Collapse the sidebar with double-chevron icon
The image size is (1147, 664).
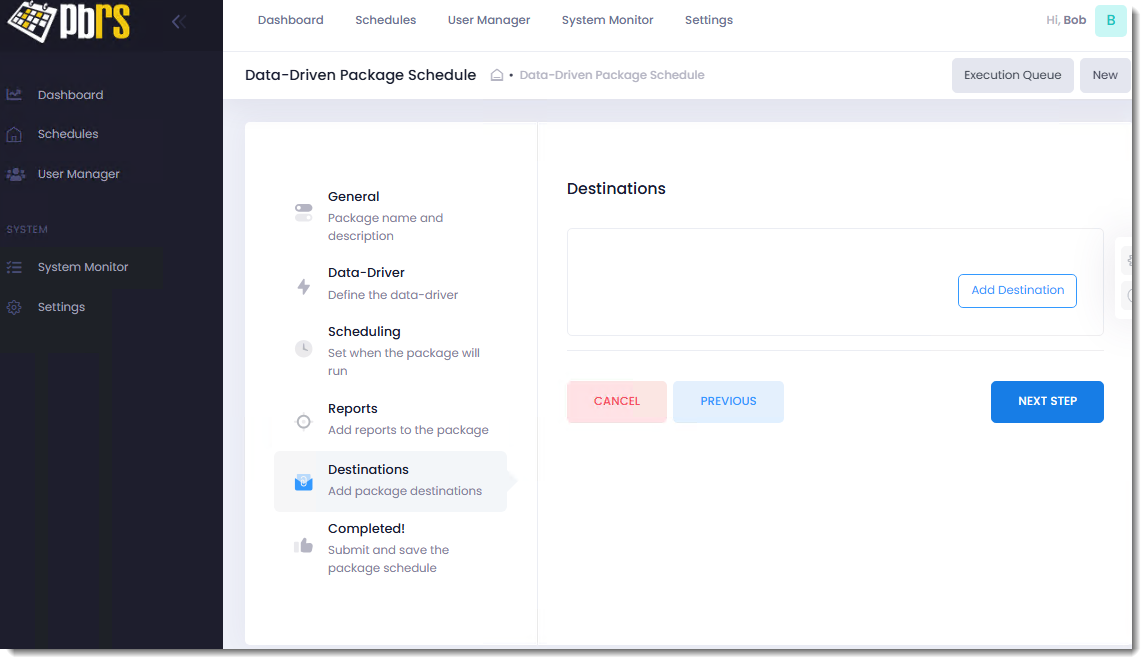pyautogui.click(x=179, y=21)
